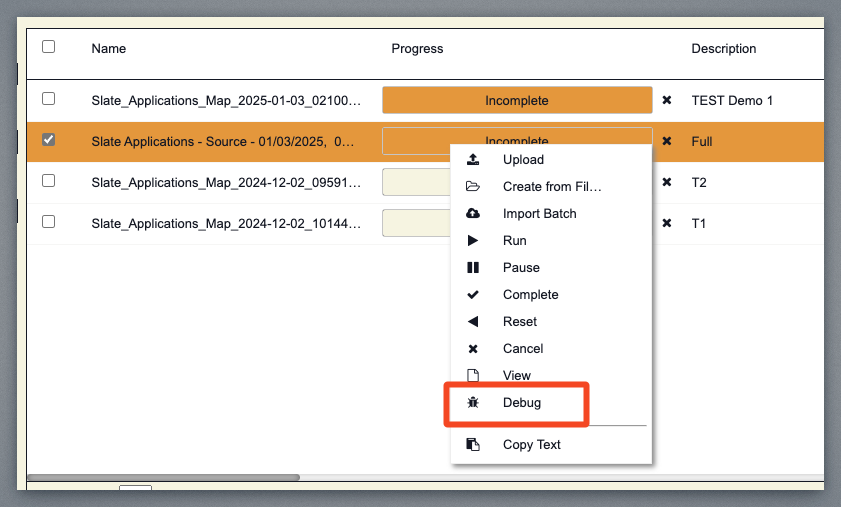This screenshot has width=841, height=507.
Task: Click the Reset left-arrow icon
Action: (x=473, y=322)
